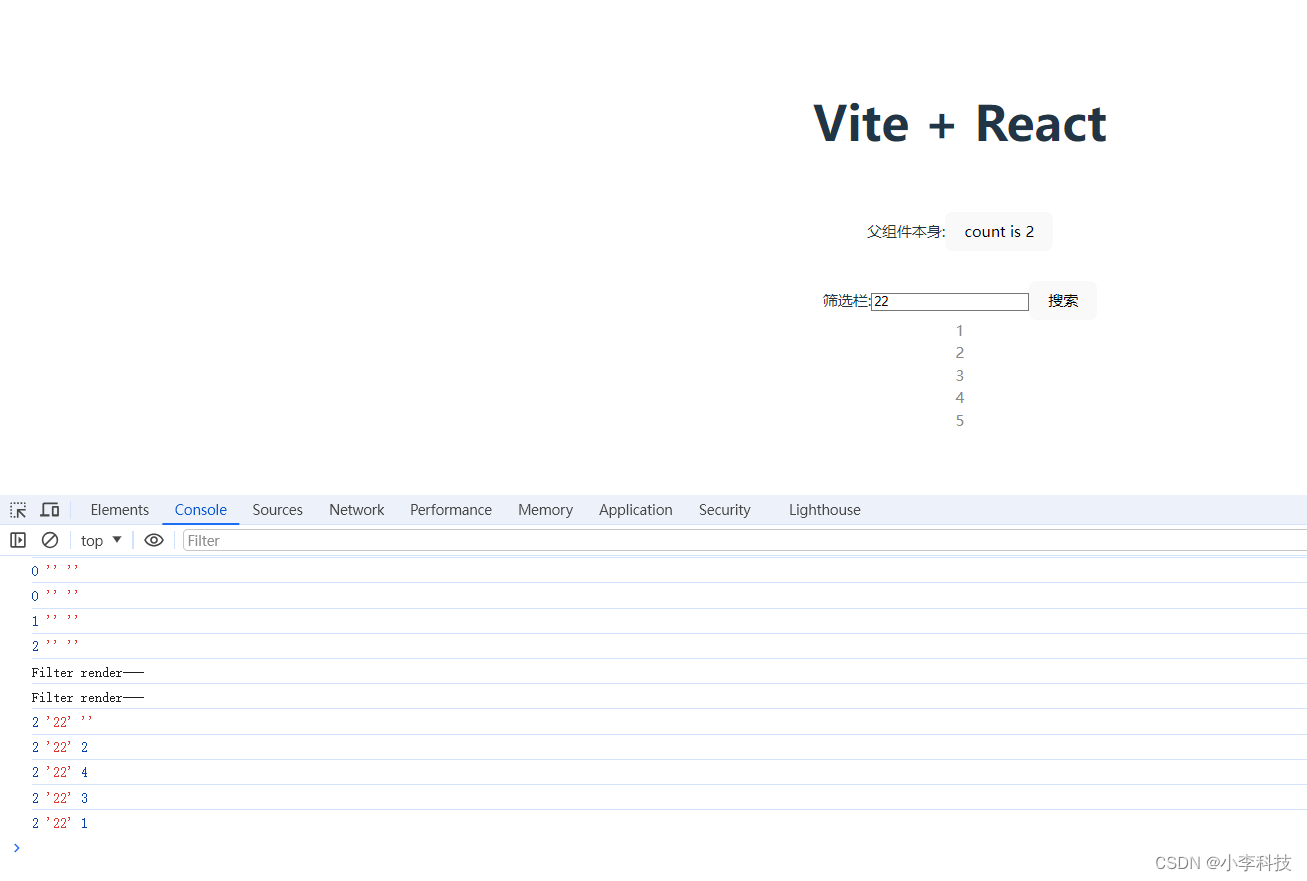Go to the Network tab
The image size is (1307, 881).
tap(357, 510)
